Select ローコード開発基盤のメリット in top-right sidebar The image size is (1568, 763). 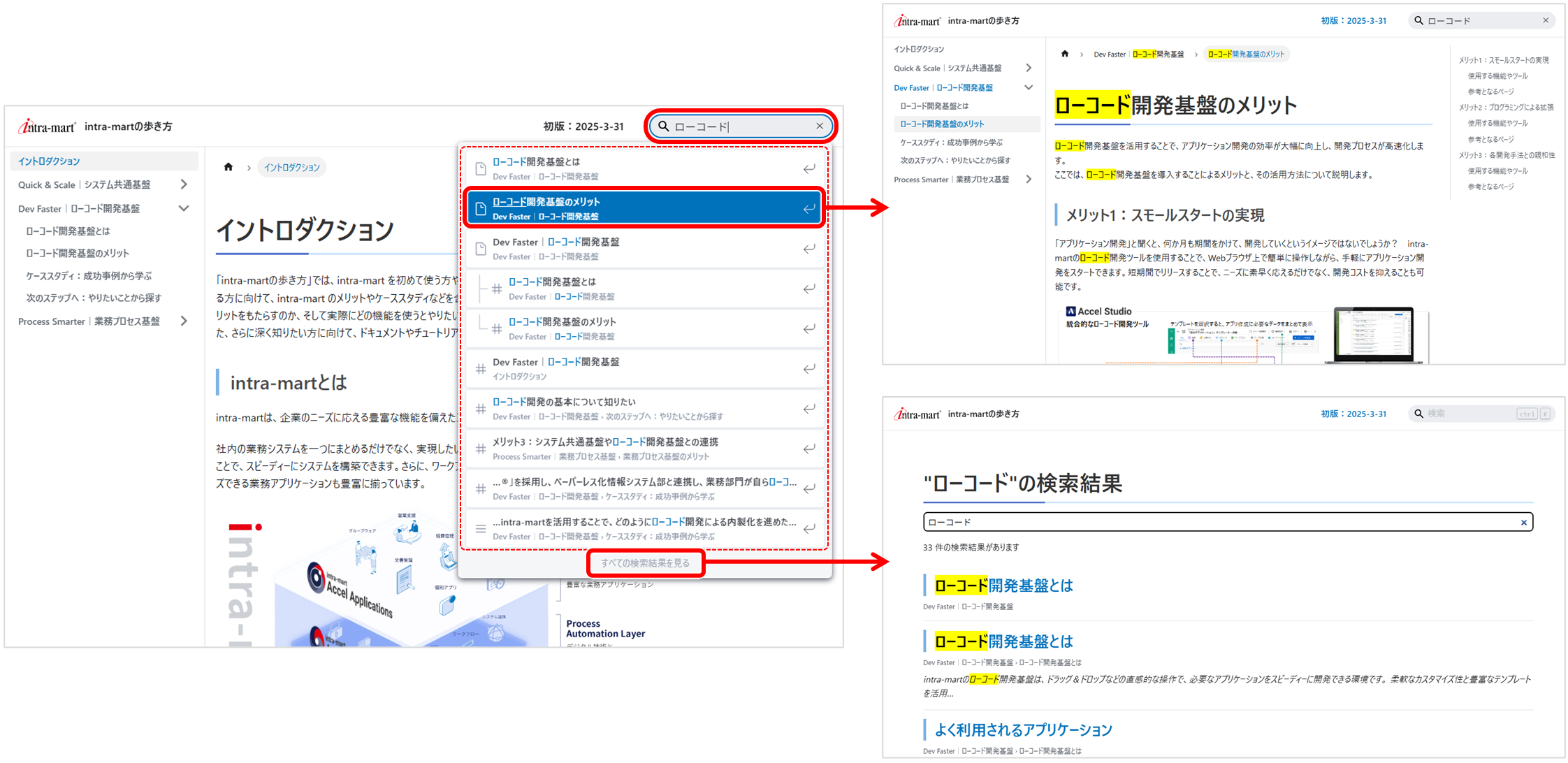coord(967,124)
